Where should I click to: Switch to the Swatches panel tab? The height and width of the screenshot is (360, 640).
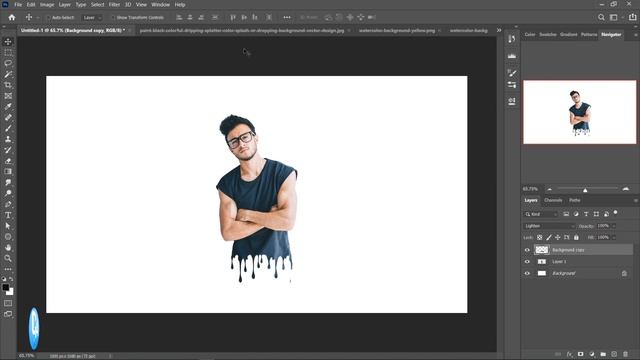point(548,35)
